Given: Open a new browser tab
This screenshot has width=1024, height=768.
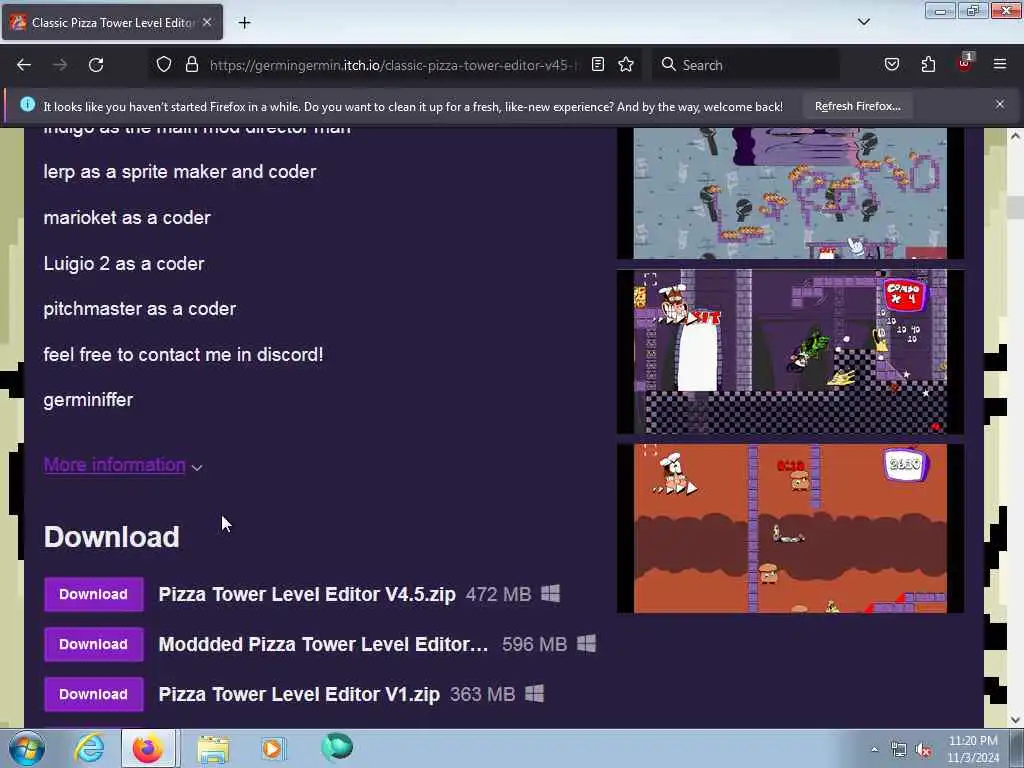Looking at the screenshot, I should [x=244, y=23].
